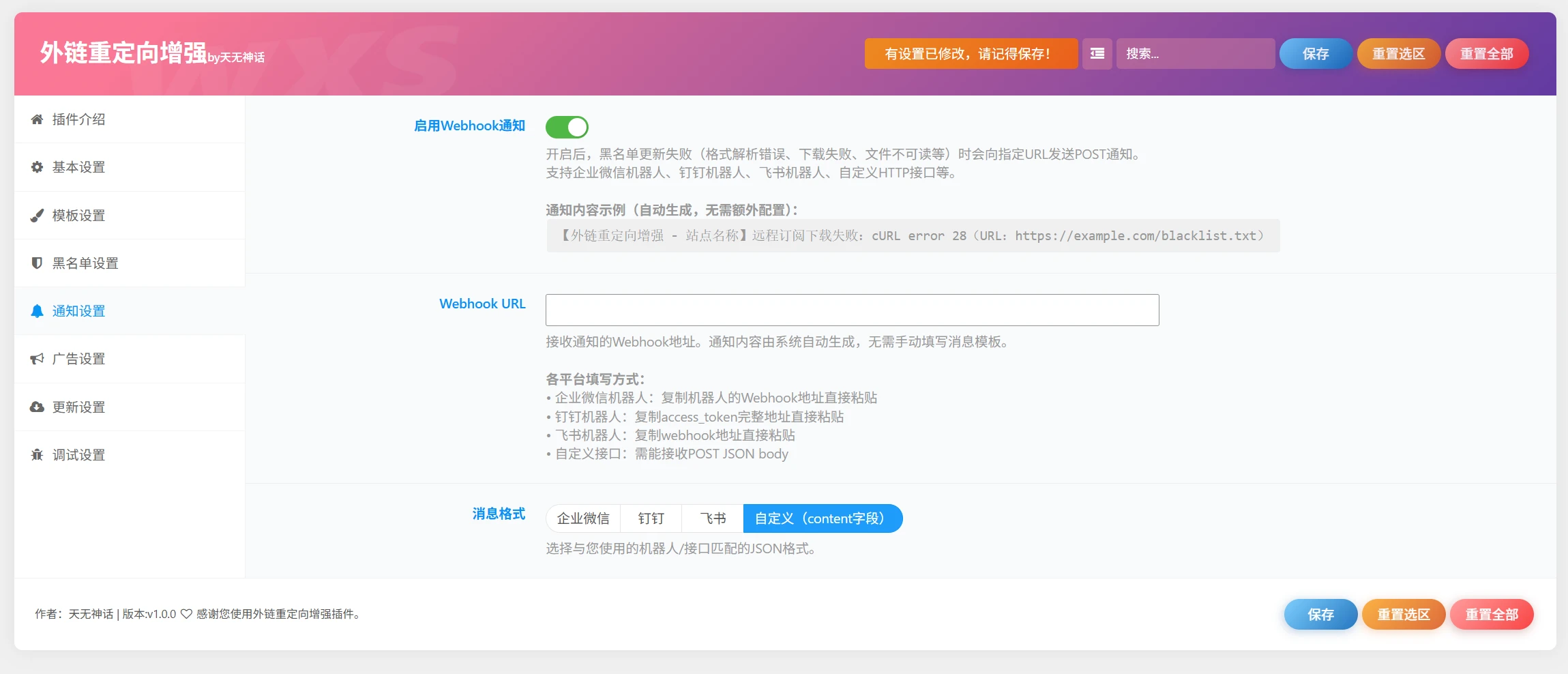Click the 飞书机器人 webhook instruction line
Viewport: 1568px width, 674px height.
point(670,435)
